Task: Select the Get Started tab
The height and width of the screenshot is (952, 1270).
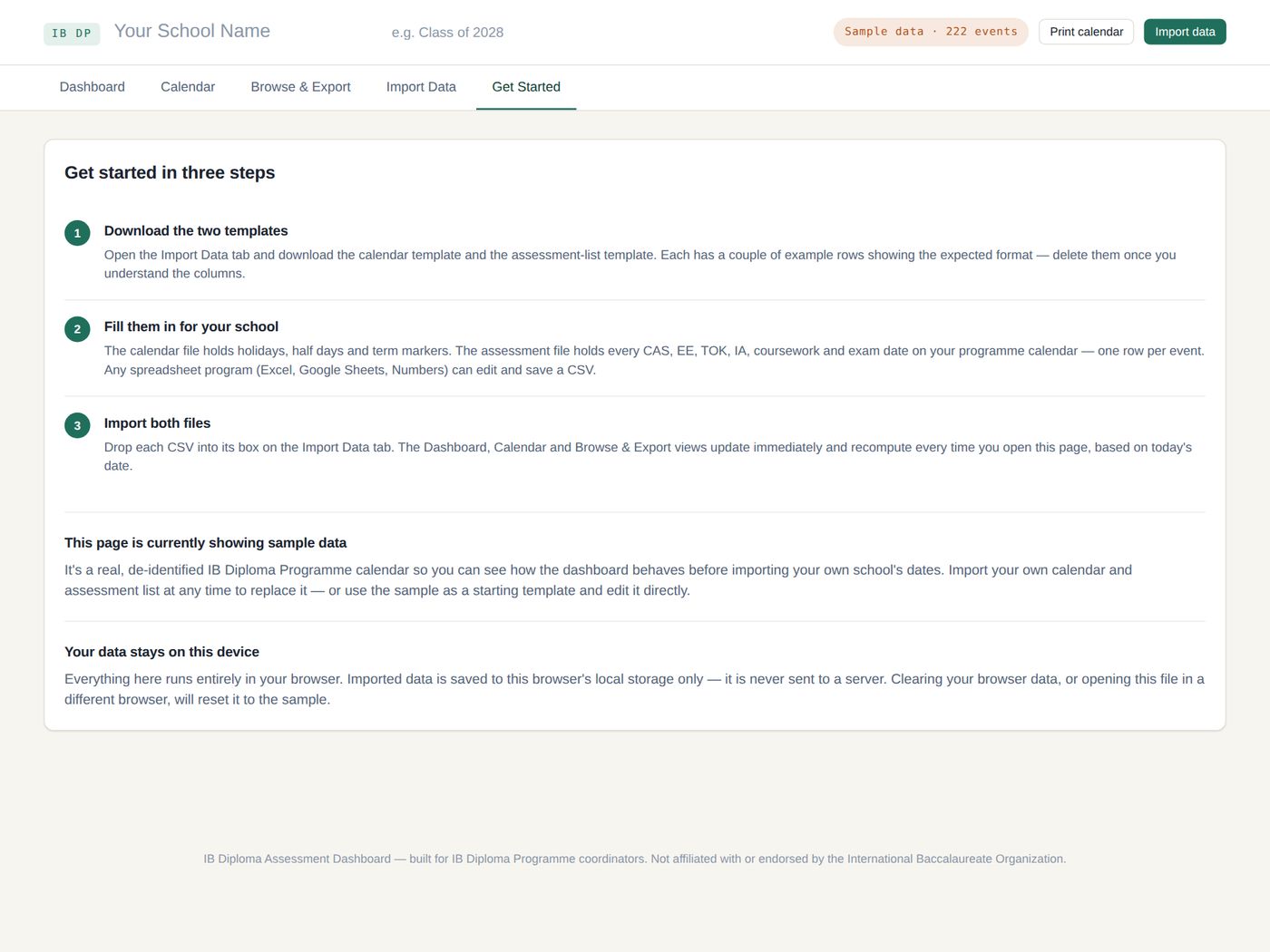Action: [526, 87]
